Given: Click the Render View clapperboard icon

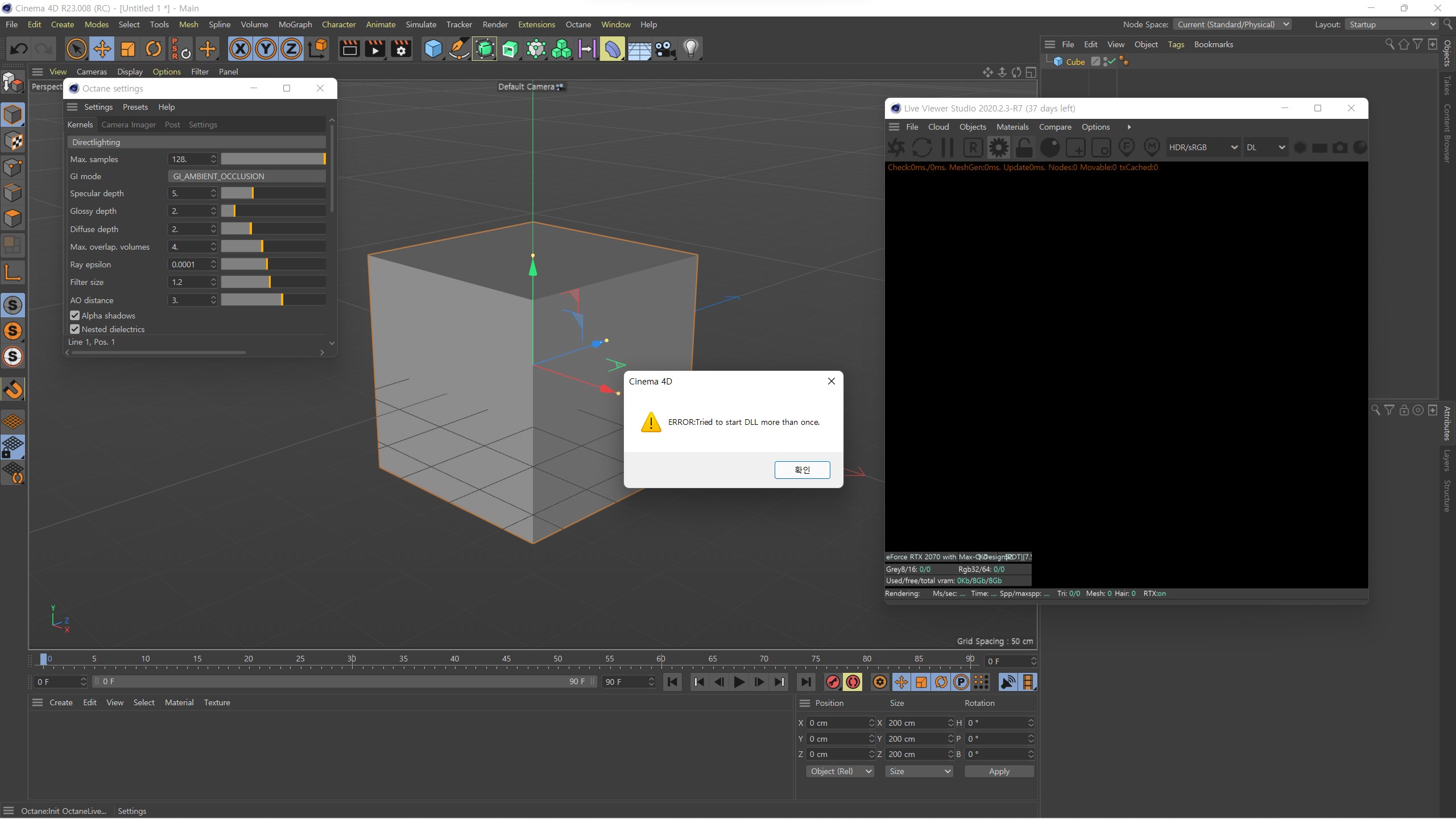Looking at the screenshot, I should click(x=349, y=49).
